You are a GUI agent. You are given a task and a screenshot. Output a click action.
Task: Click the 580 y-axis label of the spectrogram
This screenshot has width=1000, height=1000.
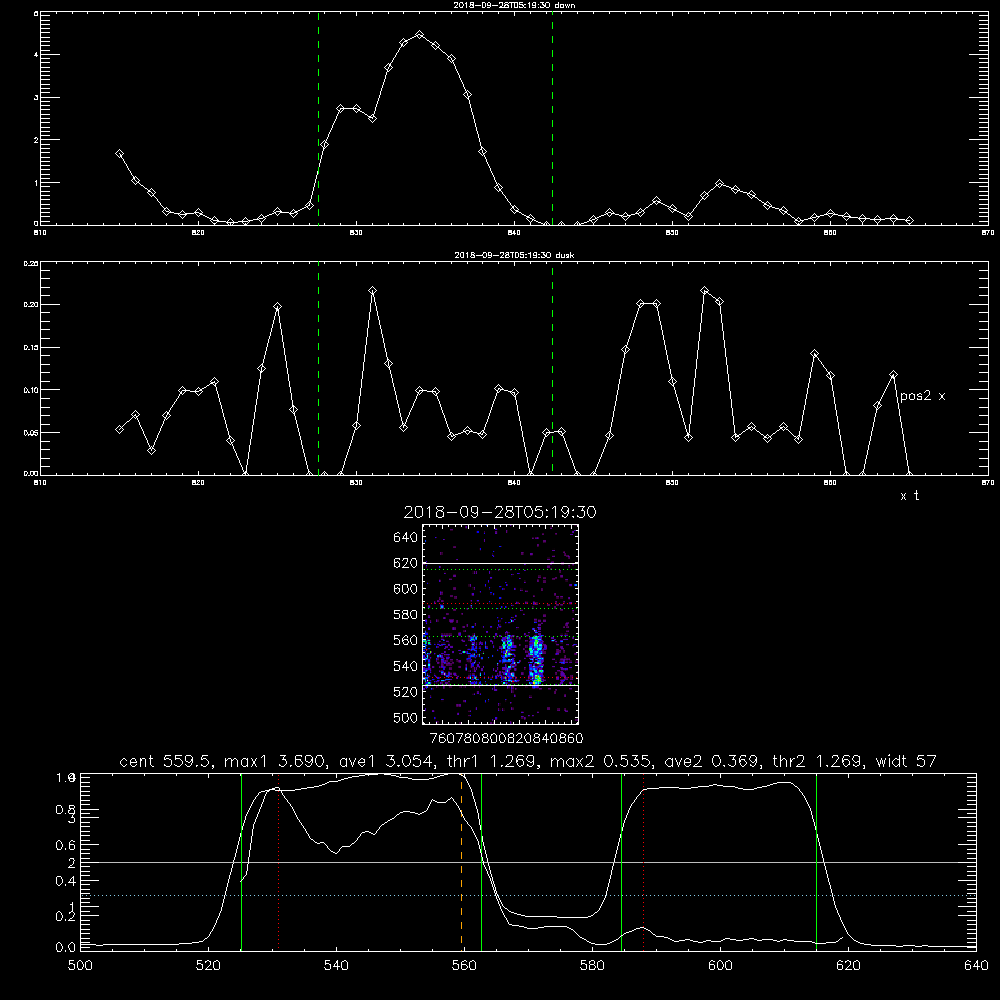(406, 615)
